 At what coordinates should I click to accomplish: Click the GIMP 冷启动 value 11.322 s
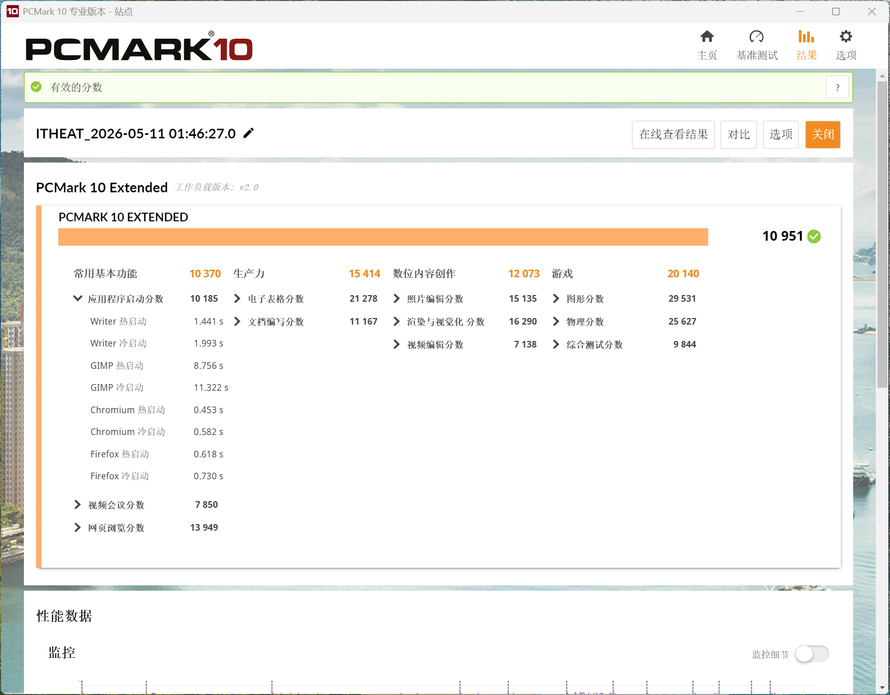tap(211, 388)
